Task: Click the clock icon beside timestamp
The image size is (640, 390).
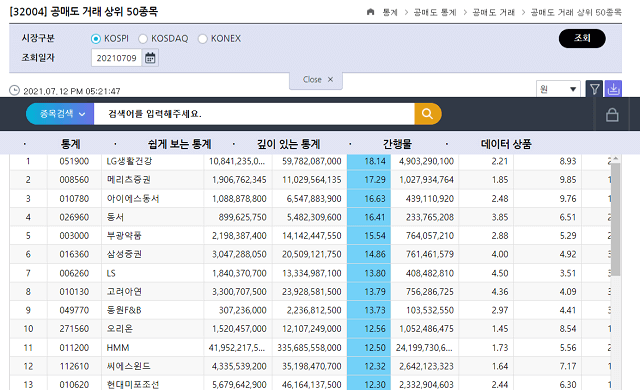Action: tap(14, 90)
